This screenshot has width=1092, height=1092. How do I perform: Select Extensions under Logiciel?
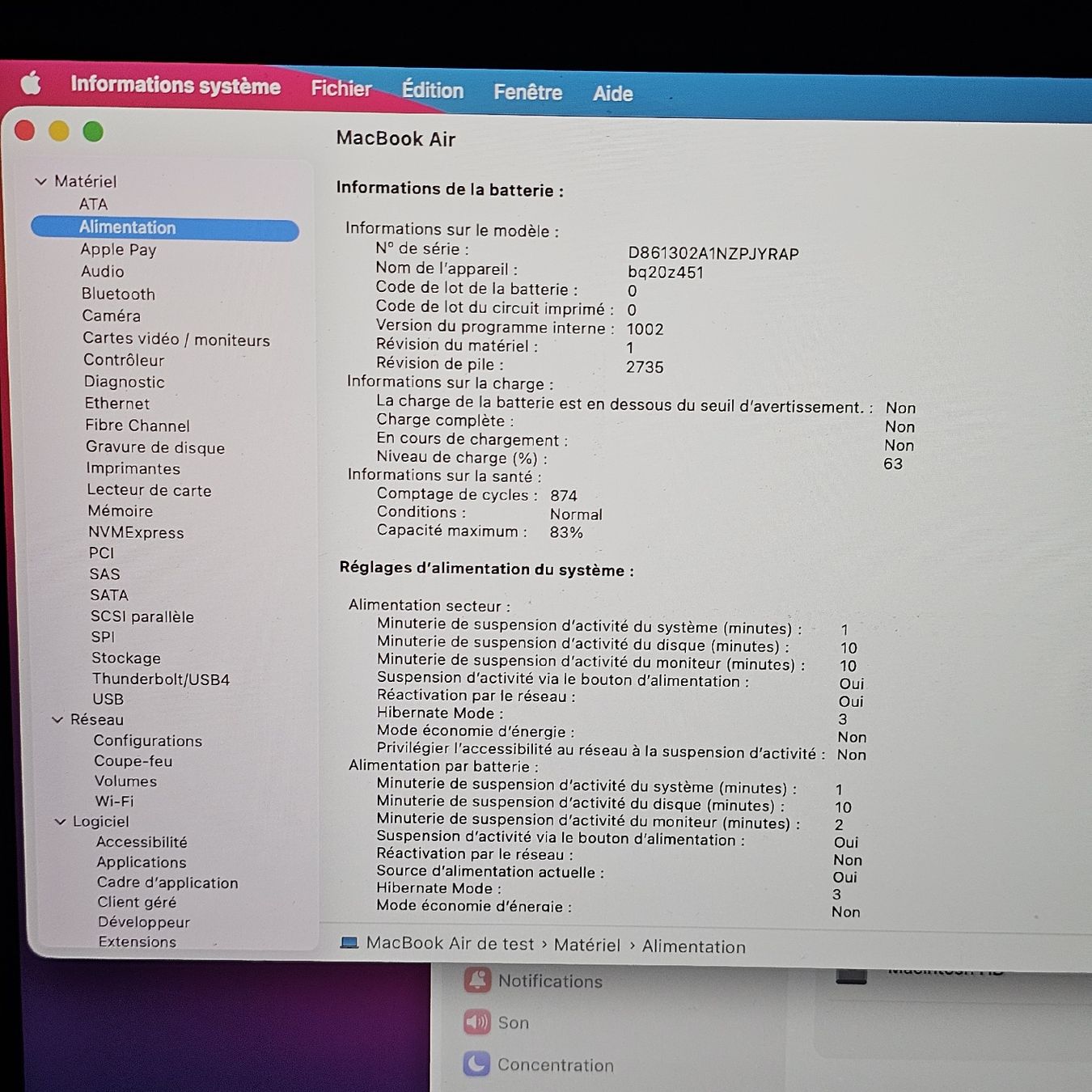(x=138, y=942)
